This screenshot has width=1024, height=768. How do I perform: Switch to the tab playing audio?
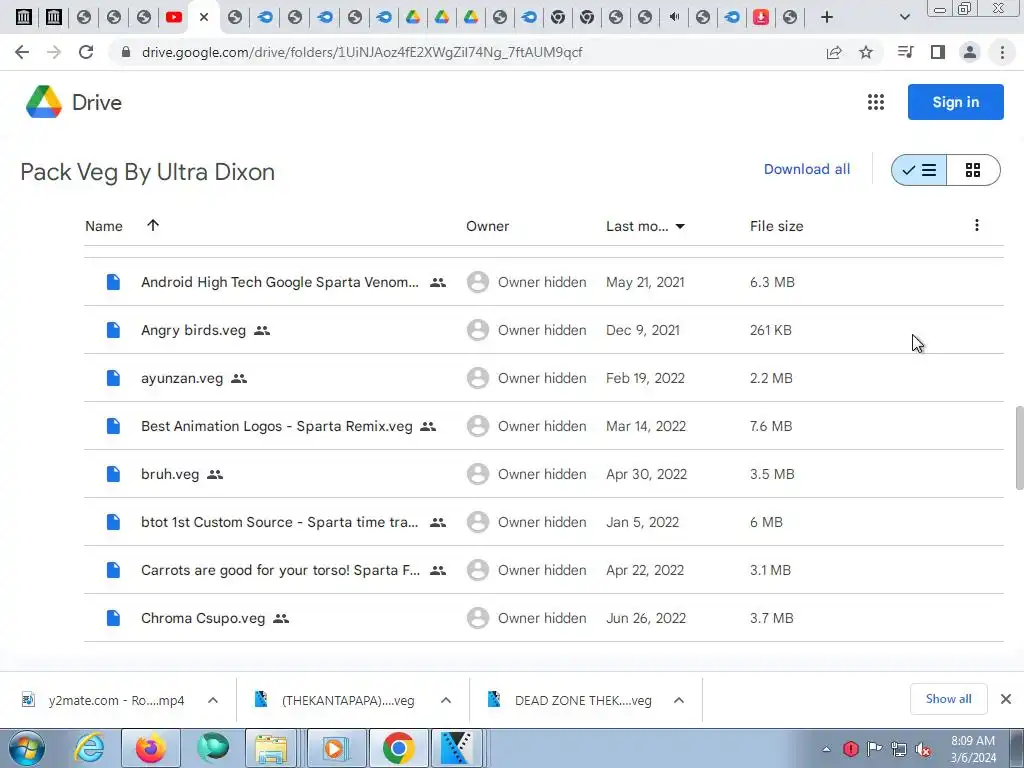pyautogui.click(x=674, y=17)
